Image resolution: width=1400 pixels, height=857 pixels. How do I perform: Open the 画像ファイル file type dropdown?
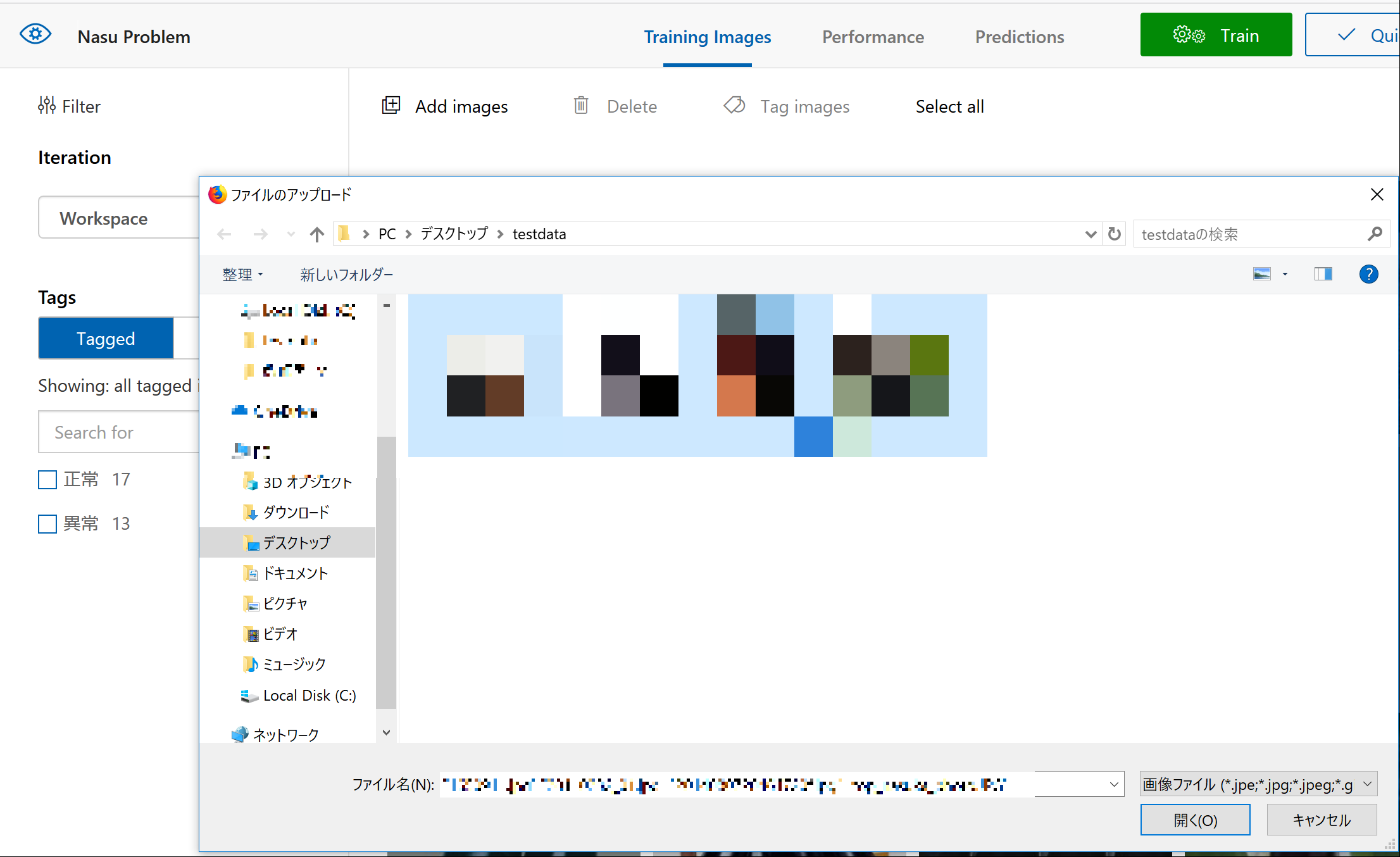pyautogui.click(x=1257, y=785)
